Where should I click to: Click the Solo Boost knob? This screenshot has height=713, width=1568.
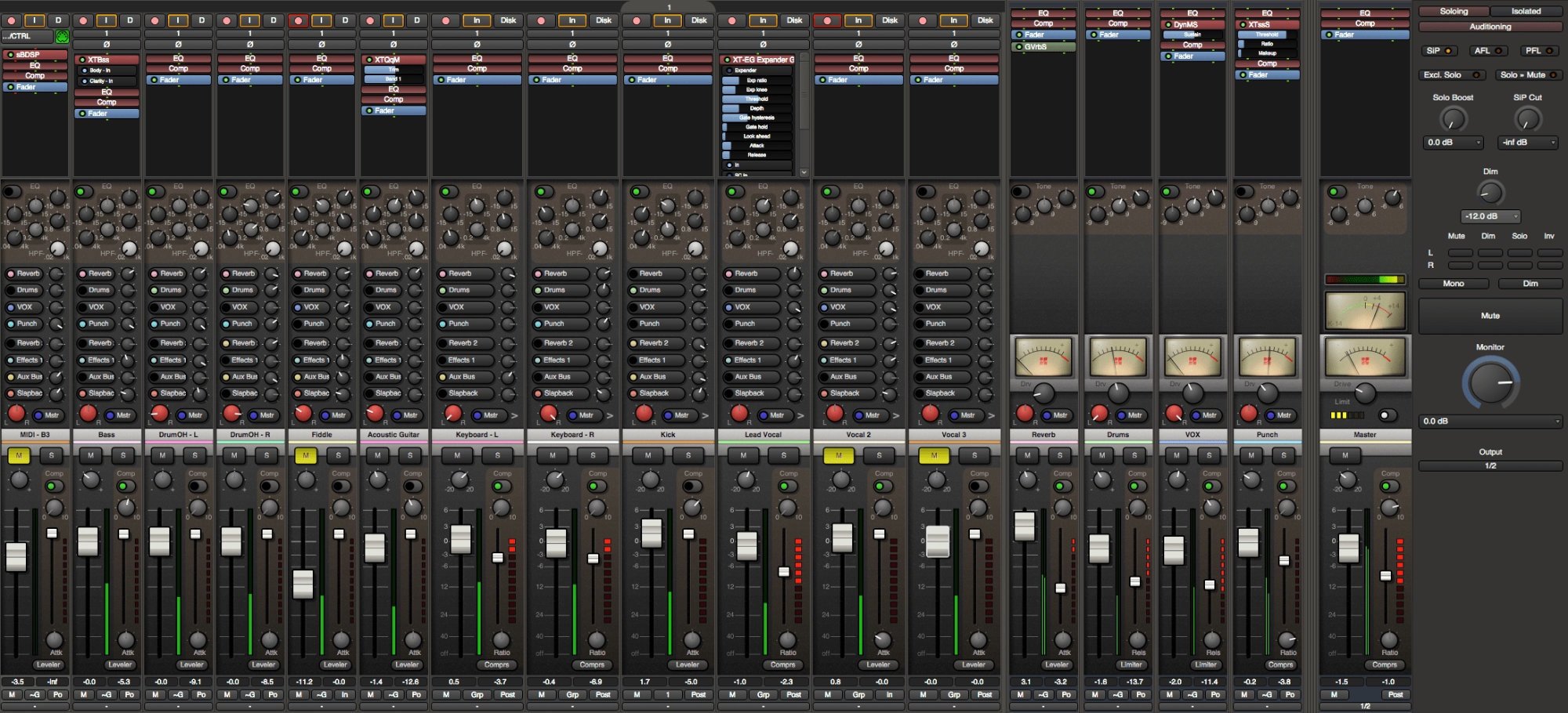tap(1453, 119)
